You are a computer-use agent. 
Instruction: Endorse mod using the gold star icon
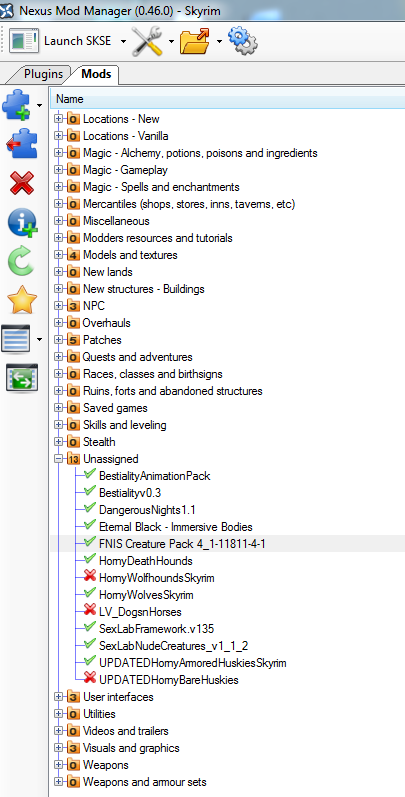22,300
